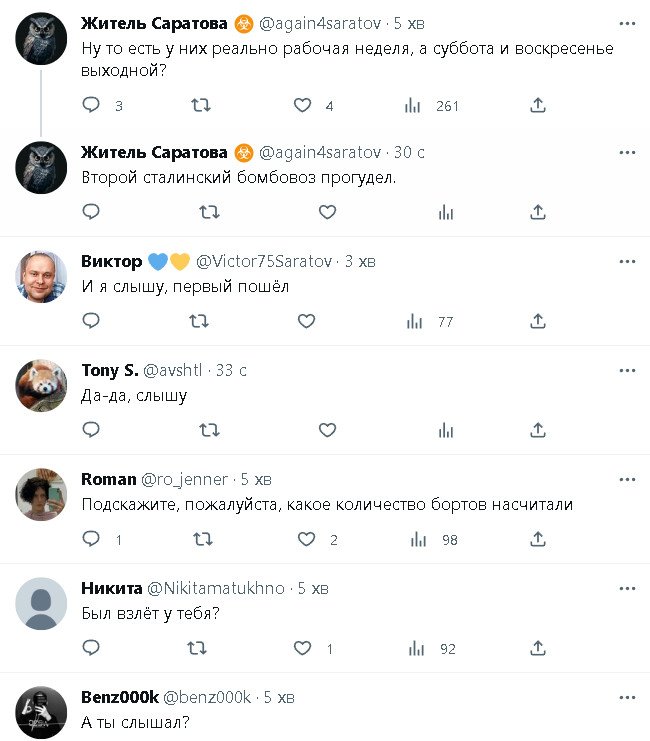Open the Tony S. profile name link

tap(110, 370)
